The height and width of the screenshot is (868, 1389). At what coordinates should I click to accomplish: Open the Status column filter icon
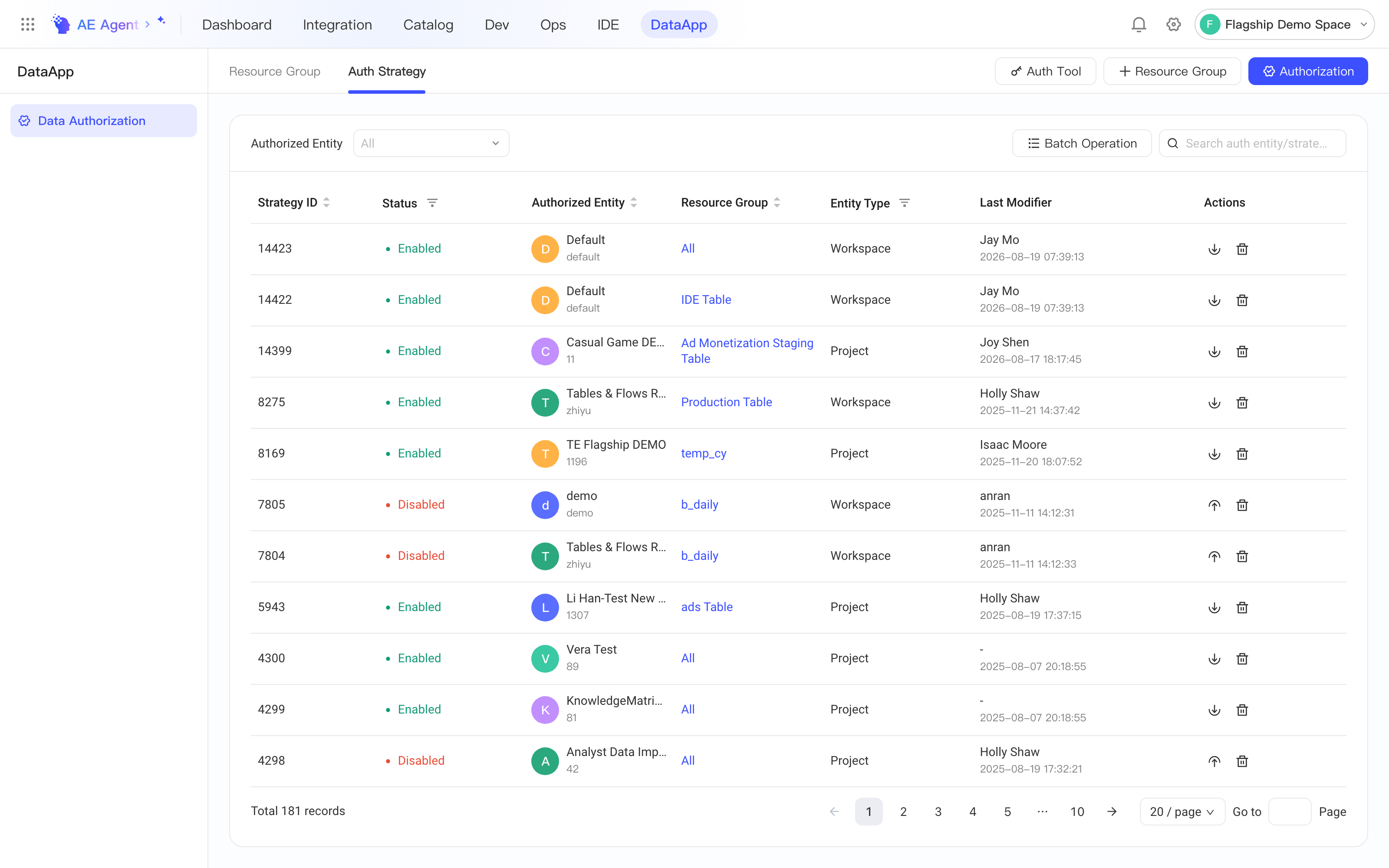(x=432, y=203)
